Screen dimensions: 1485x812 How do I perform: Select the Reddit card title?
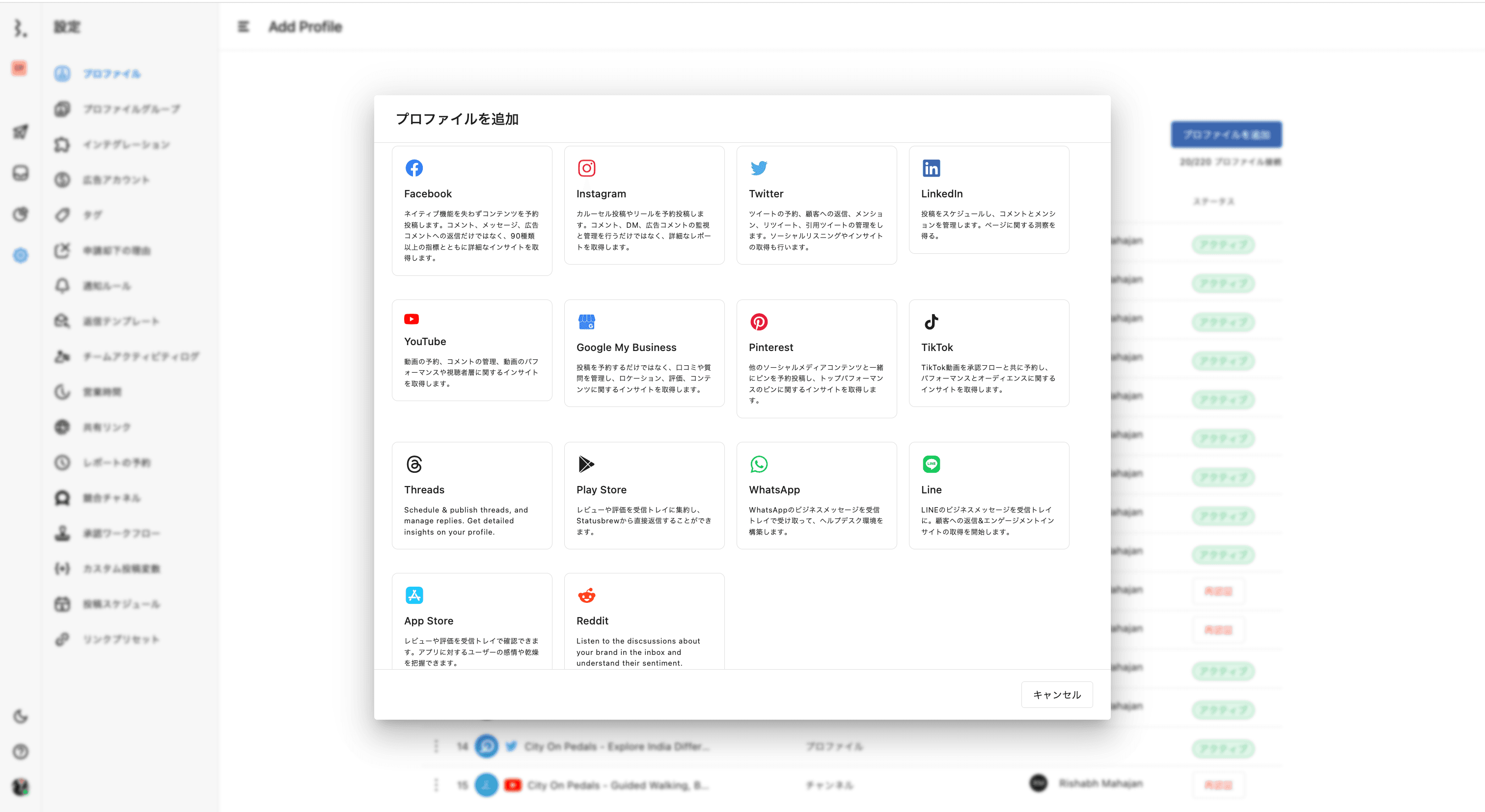(x=592, y=621)
